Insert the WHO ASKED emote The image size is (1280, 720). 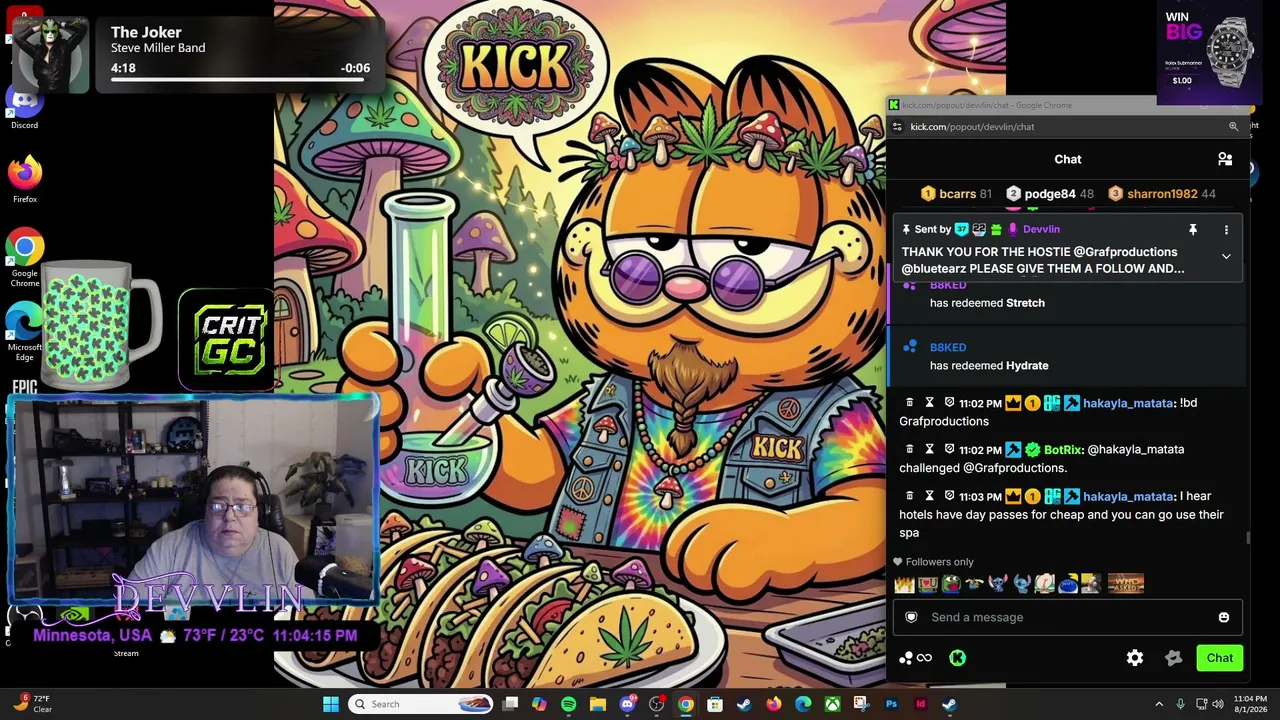(x=1125, y=583)
